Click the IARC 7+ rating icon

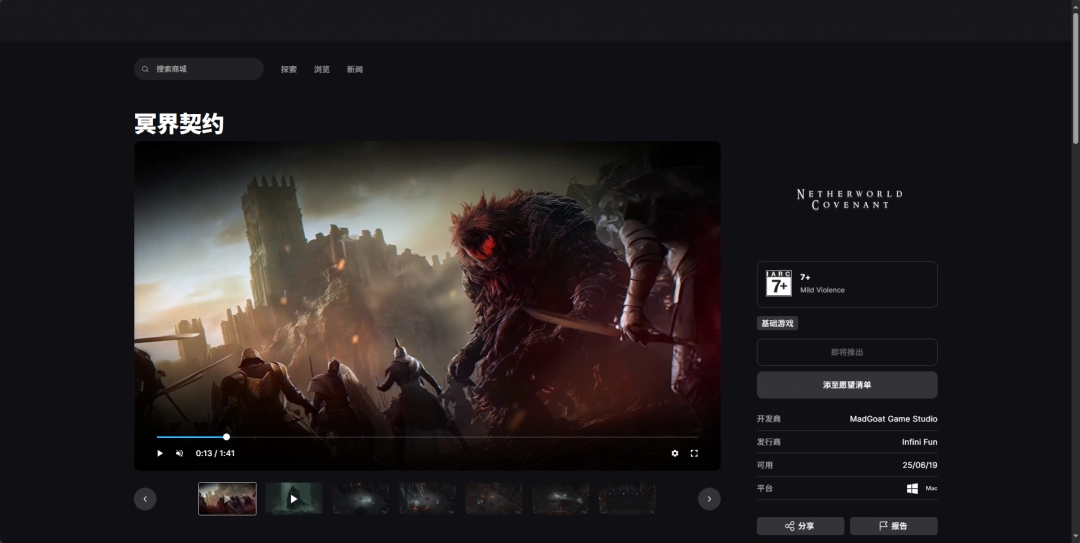779,284
